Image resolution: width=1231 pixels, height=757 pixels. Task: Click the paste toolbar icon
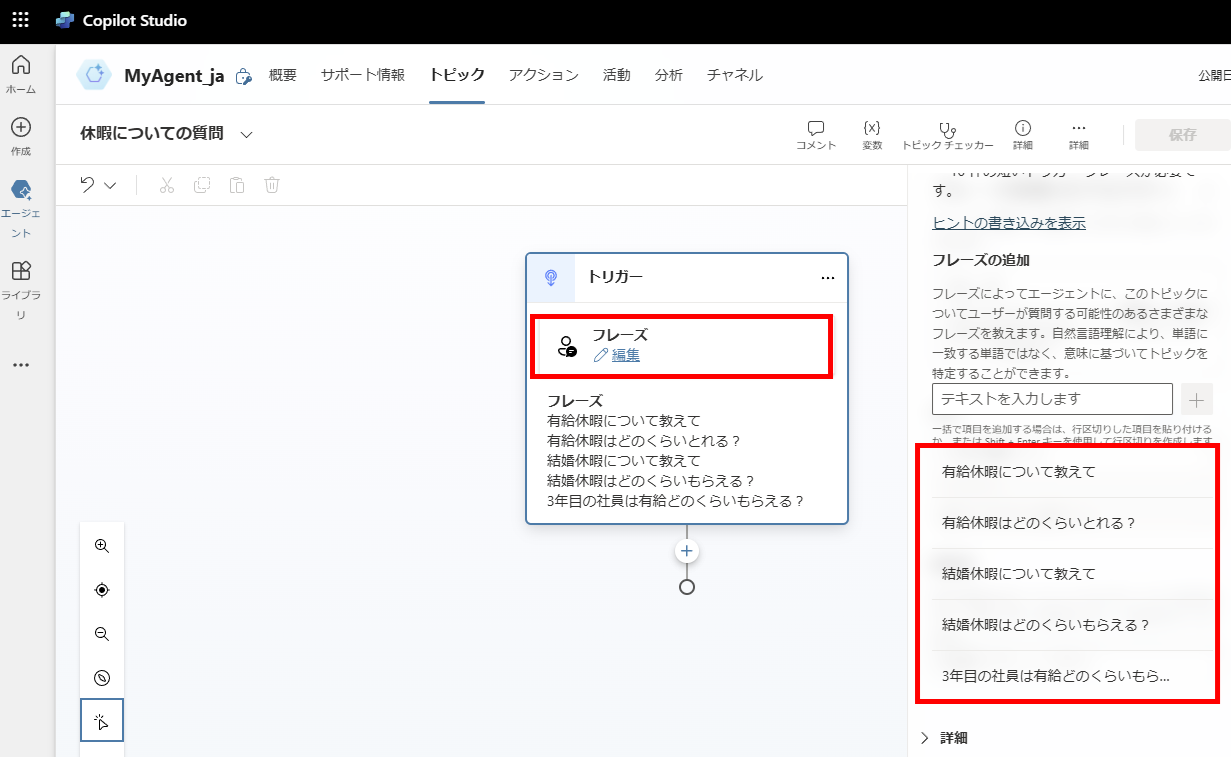coord(236,184)
